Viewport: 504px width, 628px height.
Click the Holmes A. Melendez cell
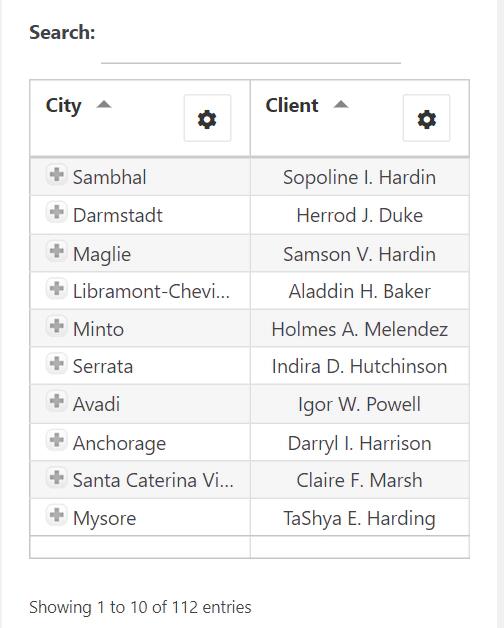coord(360,329)
